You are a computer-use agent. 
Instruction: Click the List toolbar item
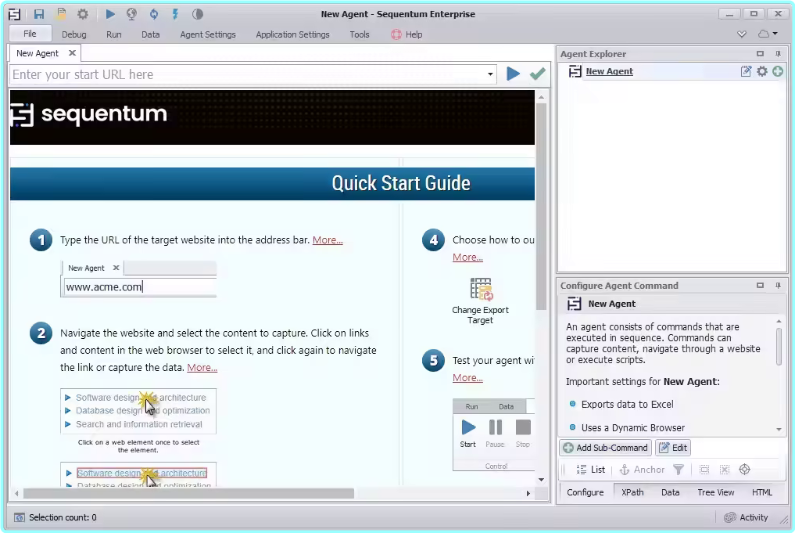[591, 470]
